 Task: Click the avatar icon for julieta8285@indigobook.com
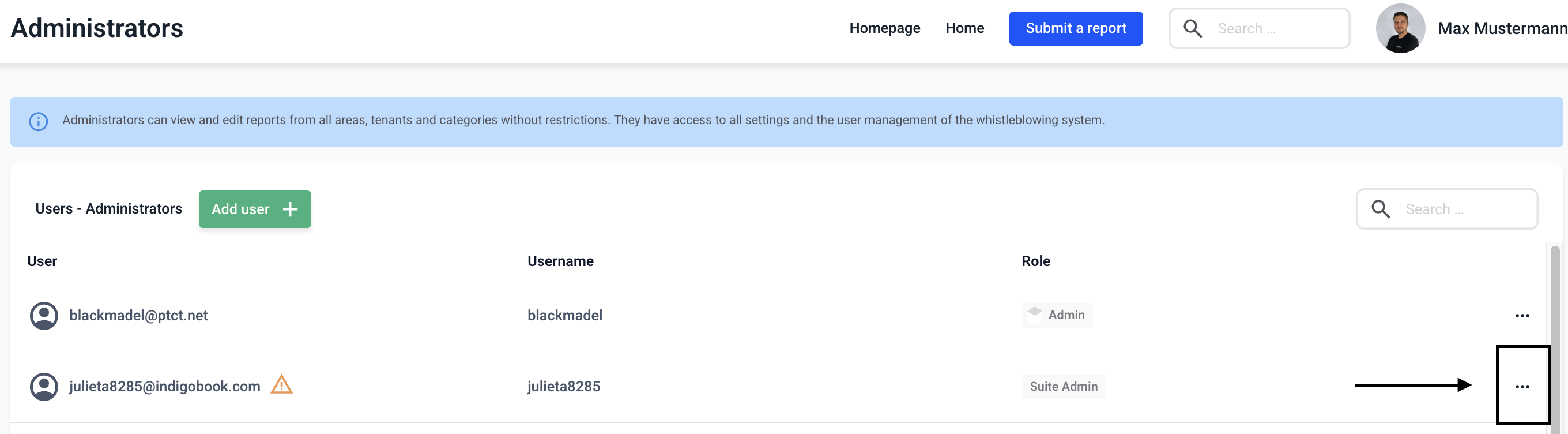[x=44, y=387]
